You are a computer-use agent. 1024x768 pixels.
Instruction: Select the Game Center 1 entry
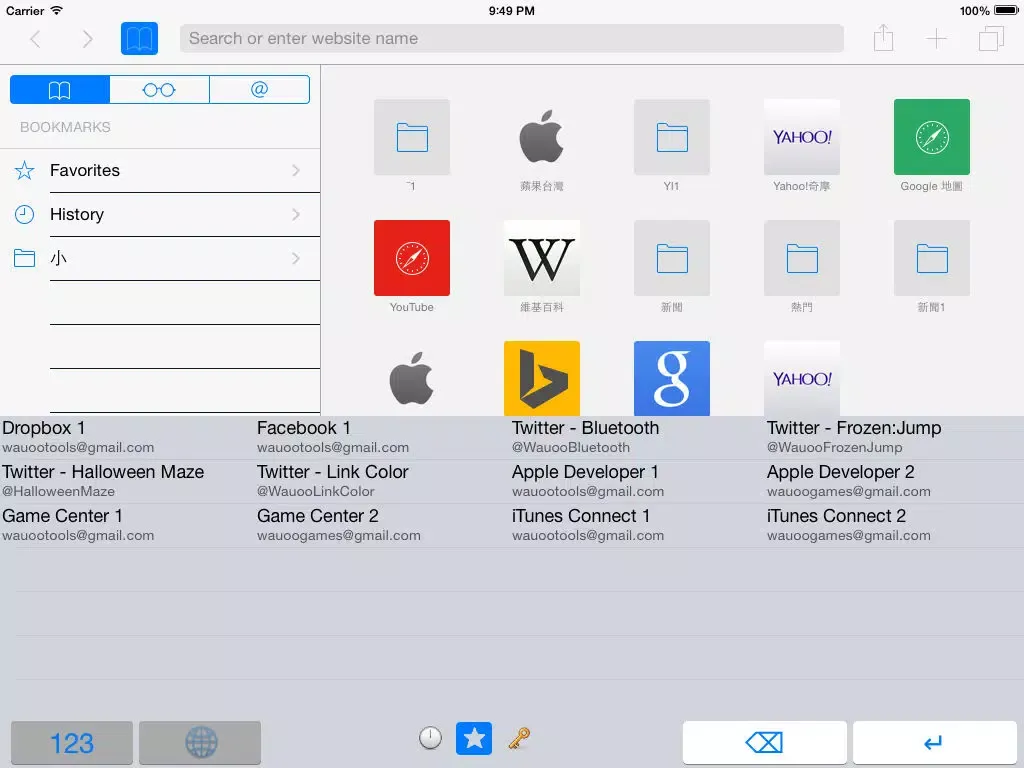[x=127, y=525]
